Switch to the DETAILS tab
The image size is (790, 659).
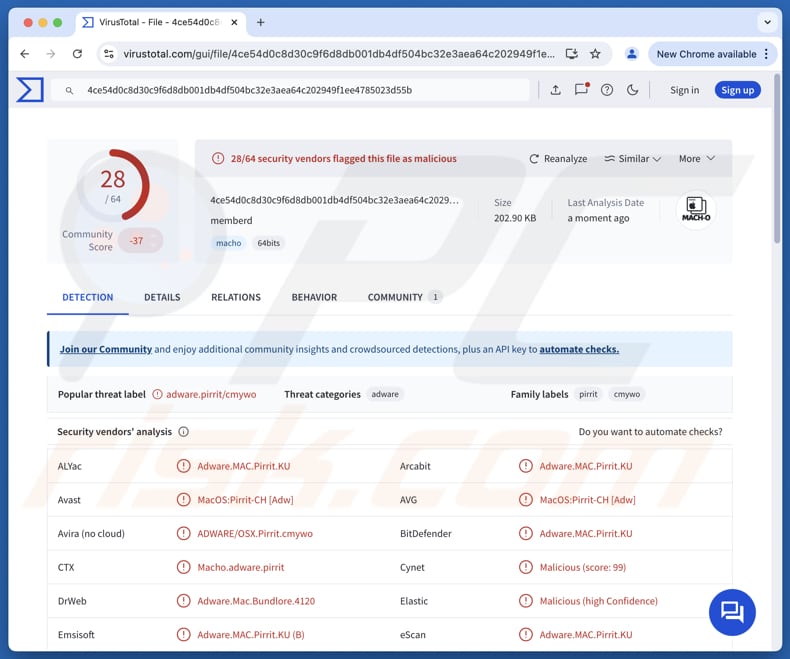point(162,297)
